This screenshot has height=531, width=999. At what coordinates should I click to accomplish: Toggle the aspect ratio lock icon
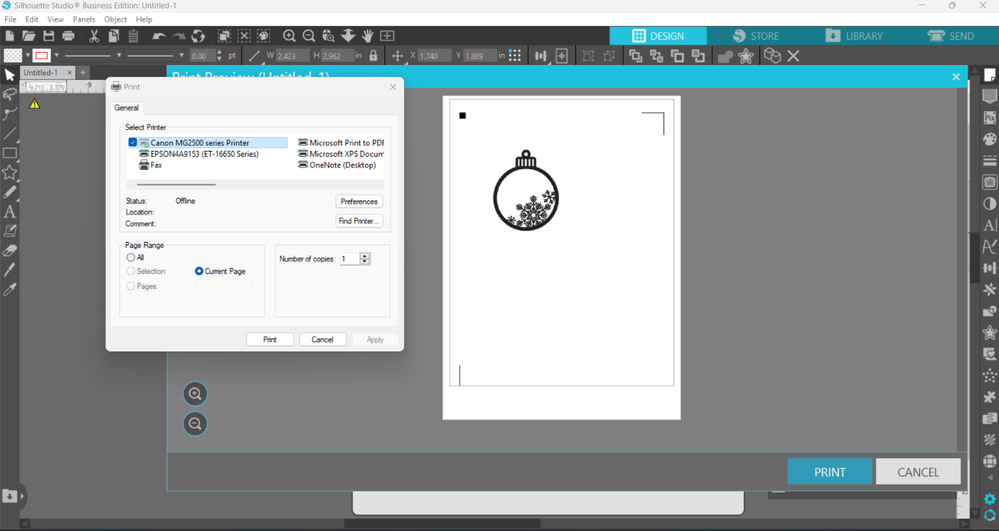[x=374, y=56]
